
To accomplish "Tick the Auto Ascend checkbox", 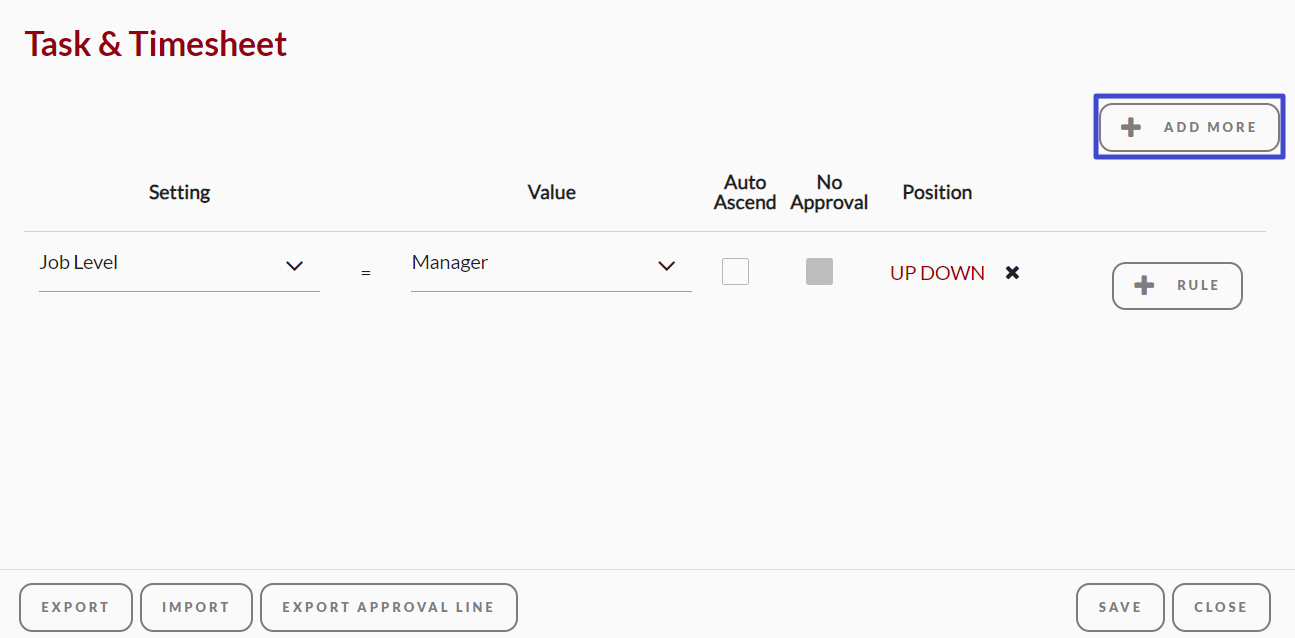I will point(735,271).
